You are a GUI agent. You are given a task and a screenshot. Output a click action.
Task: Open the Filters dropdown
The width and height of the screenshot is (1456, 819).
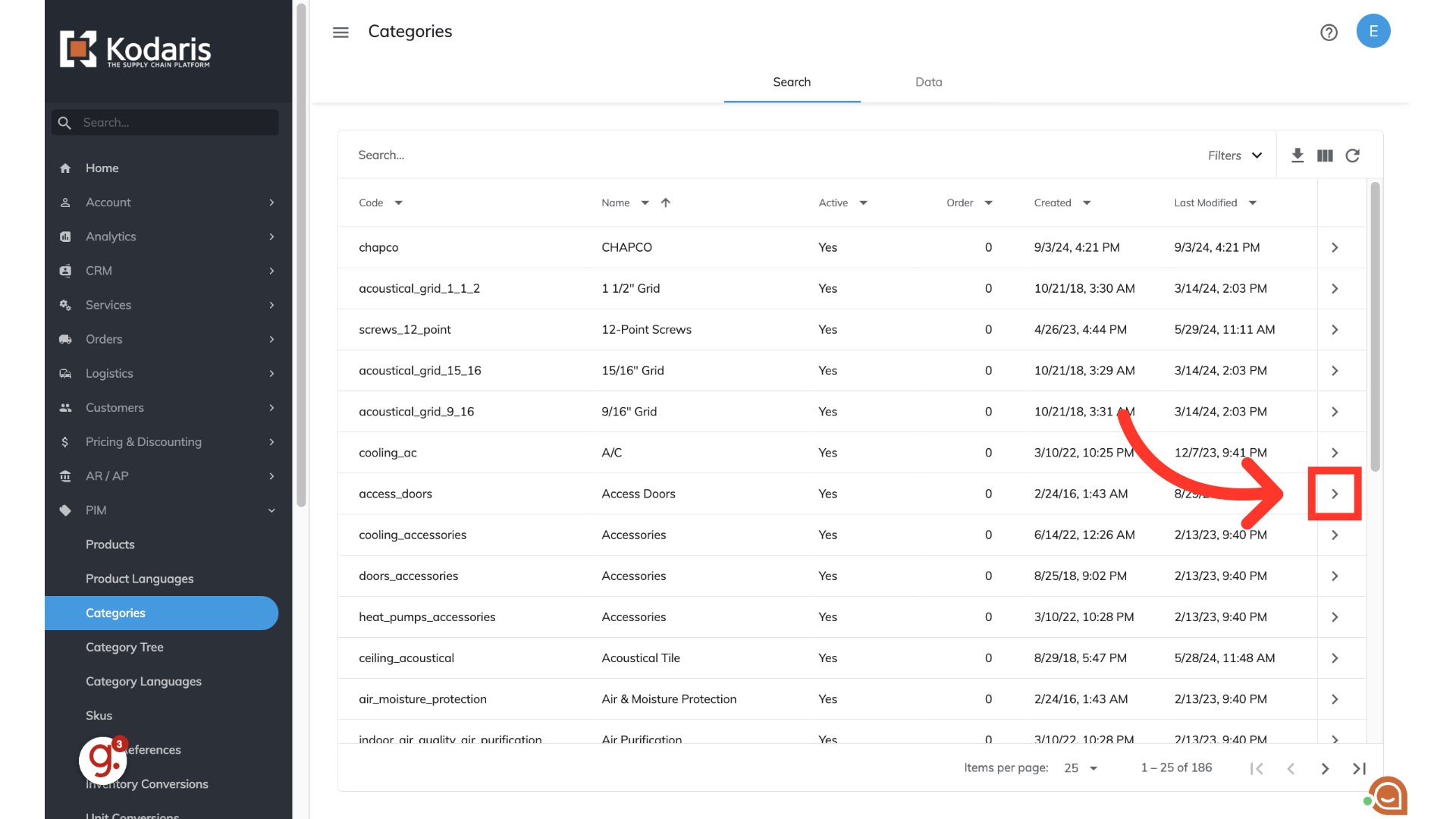point(1235,155)
